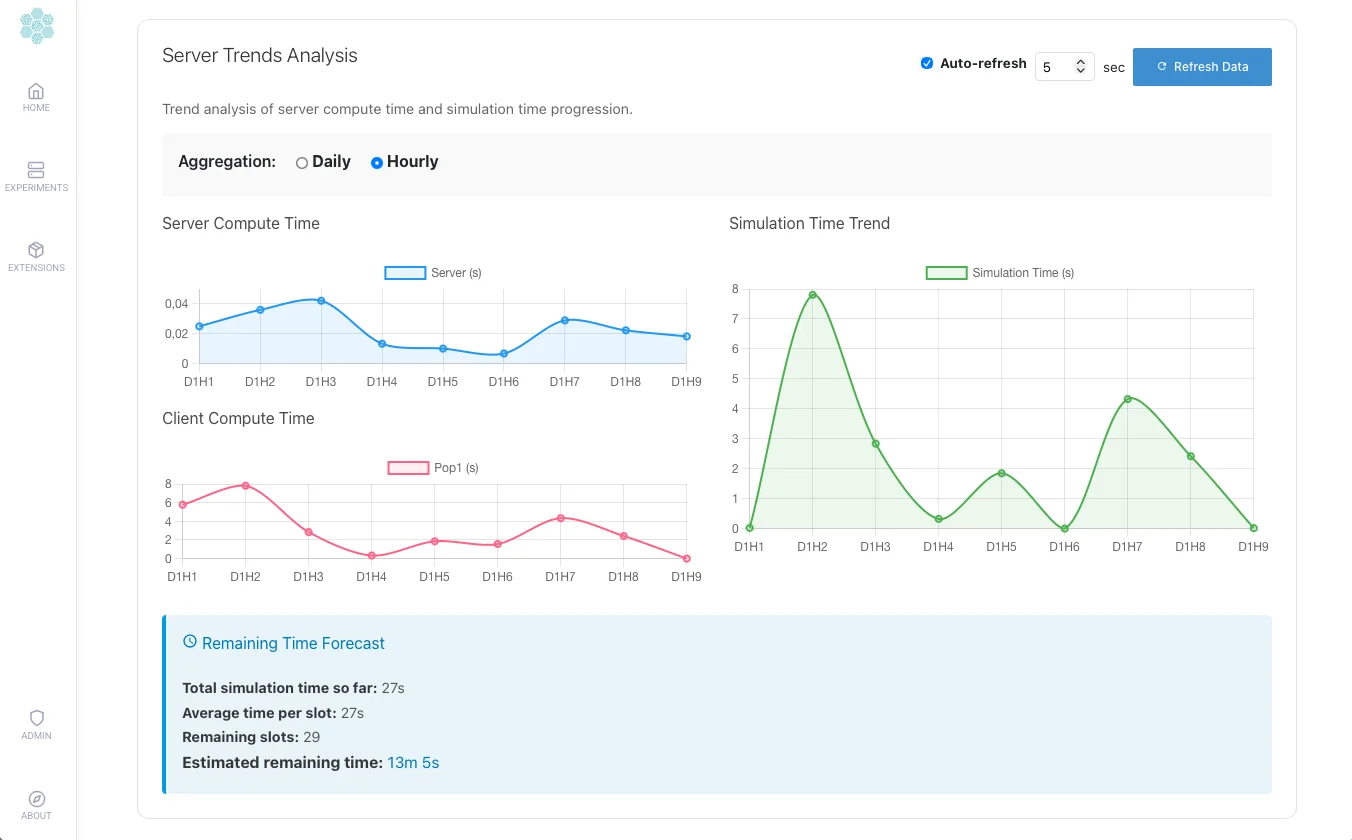Open the About compass icon

coord(36,798)
